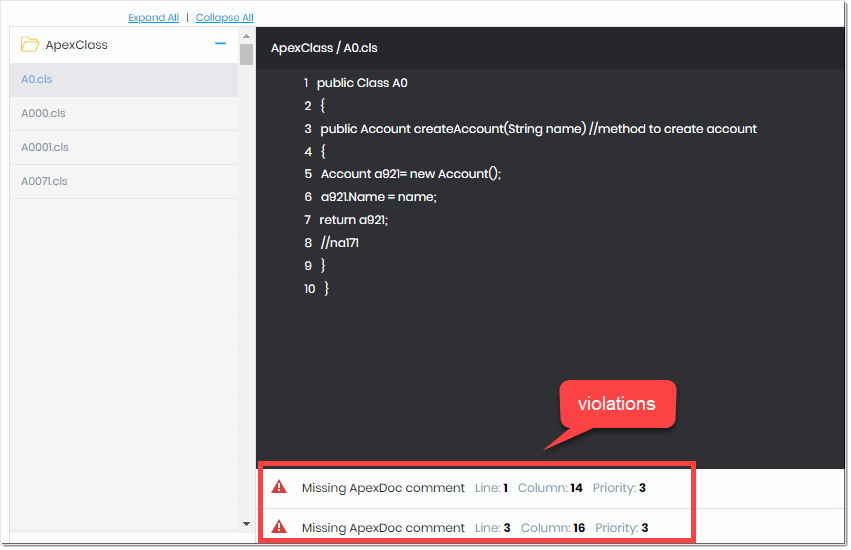Image resolution: width=851 pixels, height=550 pixels.
Task: Click the file list scrollbar down arrow
Action: coord(247,523)
